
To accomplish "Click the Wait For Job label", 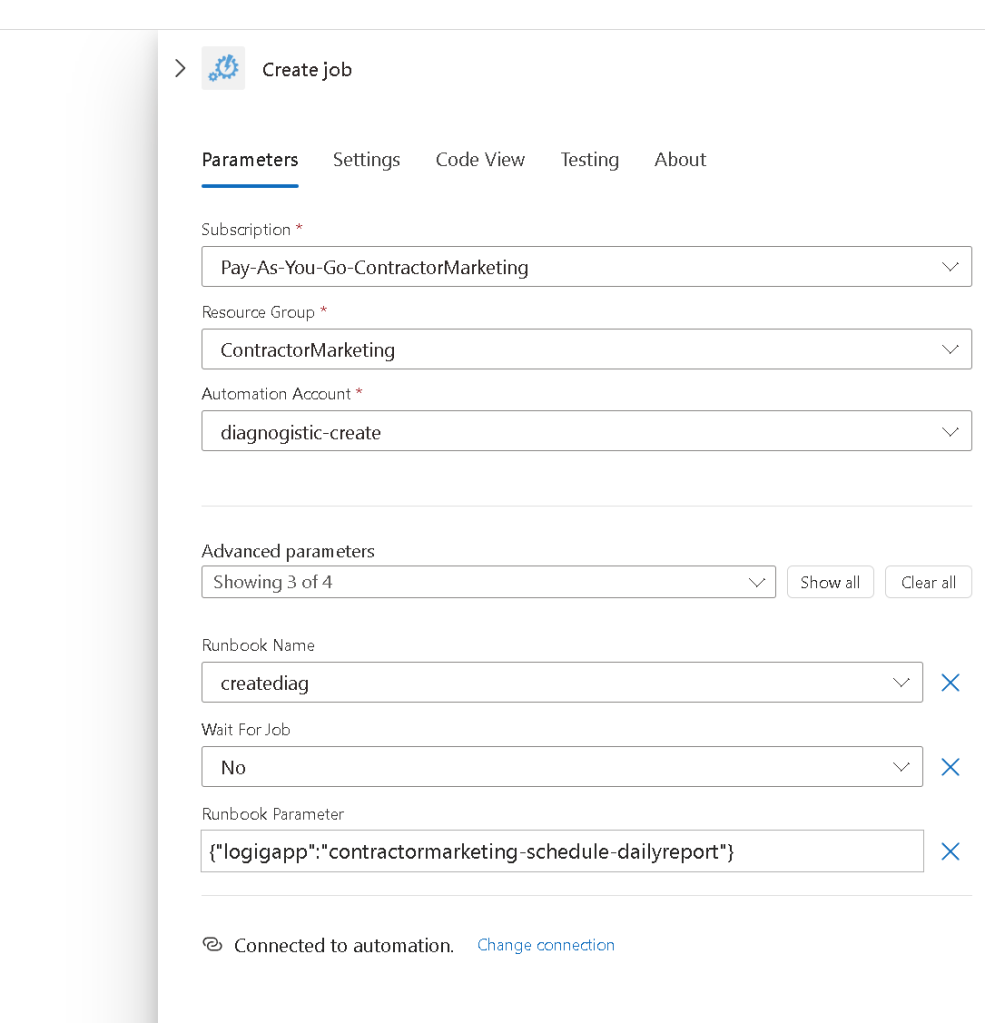I will click(x=245, y=729).
